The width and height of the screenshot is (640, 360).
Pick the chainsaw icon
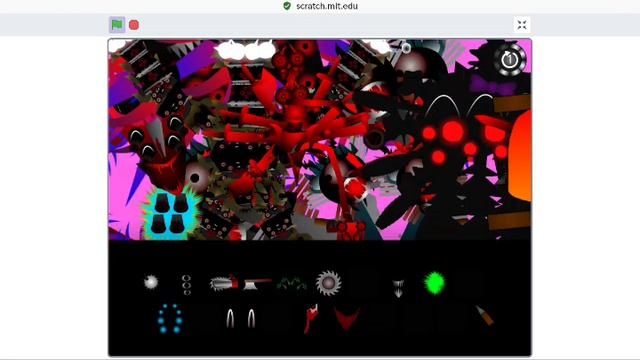point(224,283)
